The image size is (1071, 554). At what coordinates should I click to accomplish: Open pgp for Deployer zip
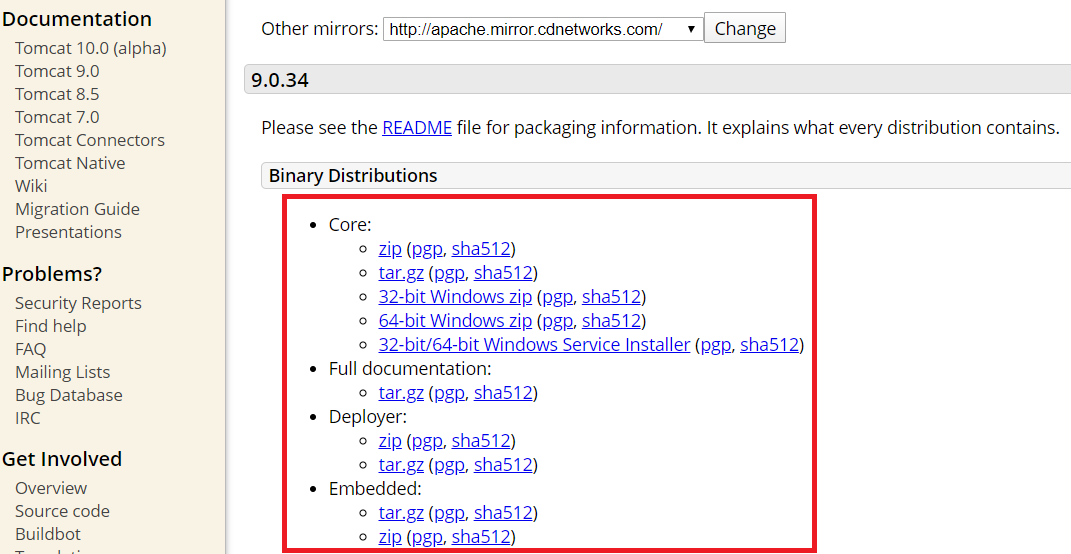pyautogui.click(x=428, y=441)
